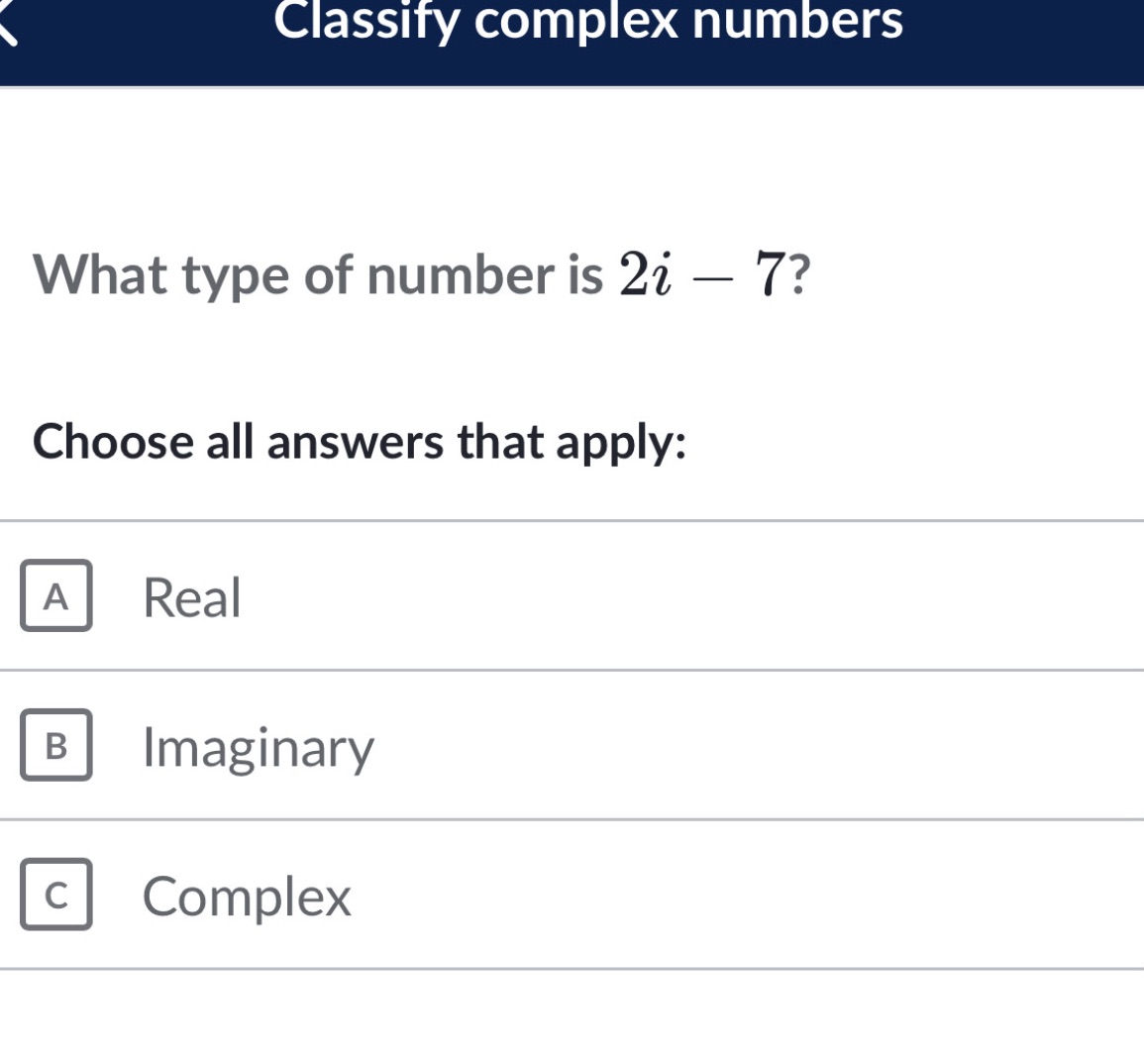Image resolution: width=1144 pixels, height=1064 pixels.
Task: Check the Imaginary answer box B
Action: pos(54,746)
